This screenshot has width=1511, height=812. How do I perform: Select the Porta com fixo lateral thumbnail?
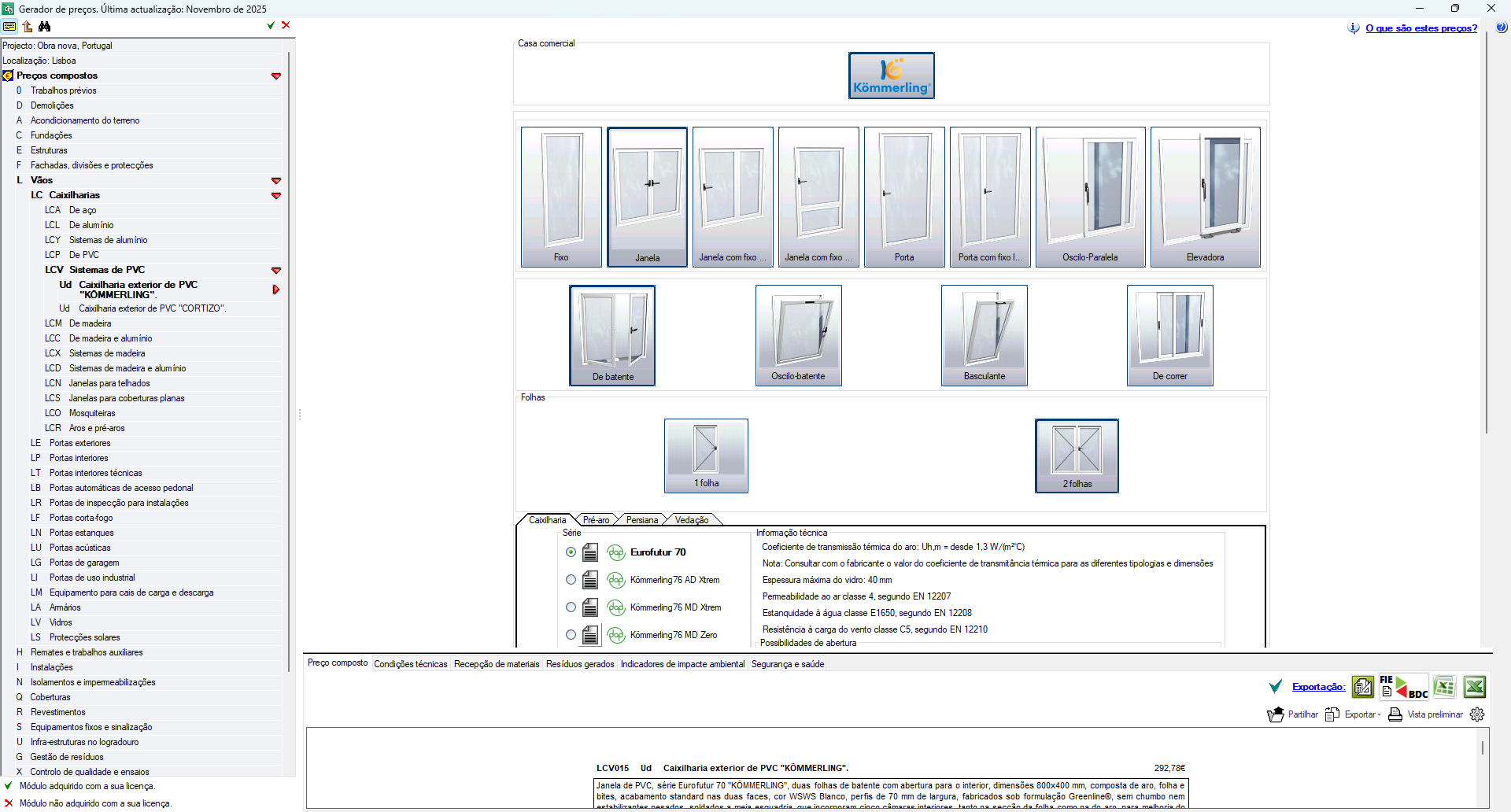(x=990, y=197)
